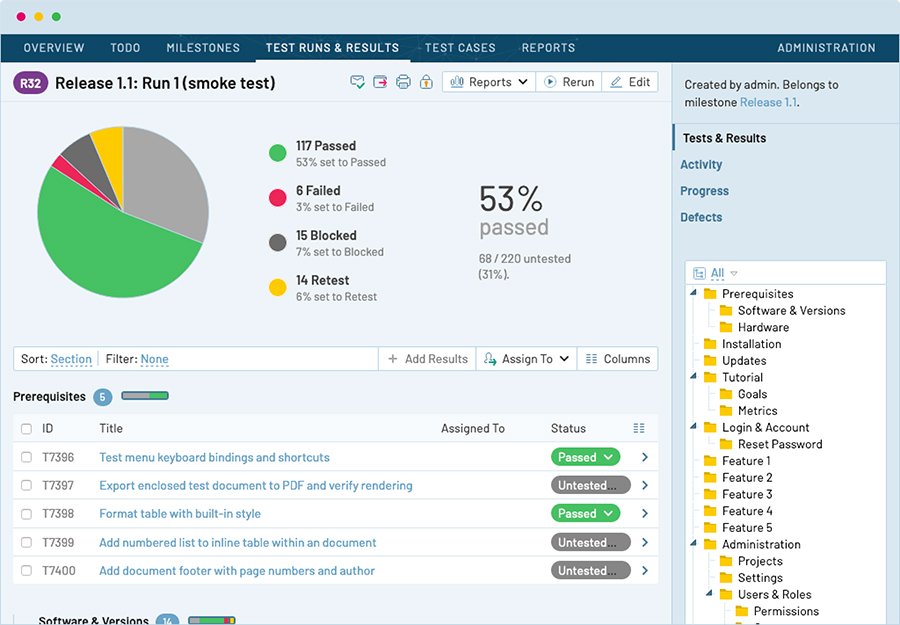Open the email/notification icon in the toolbar
The image size is (900, 625).
click(357, 82)
